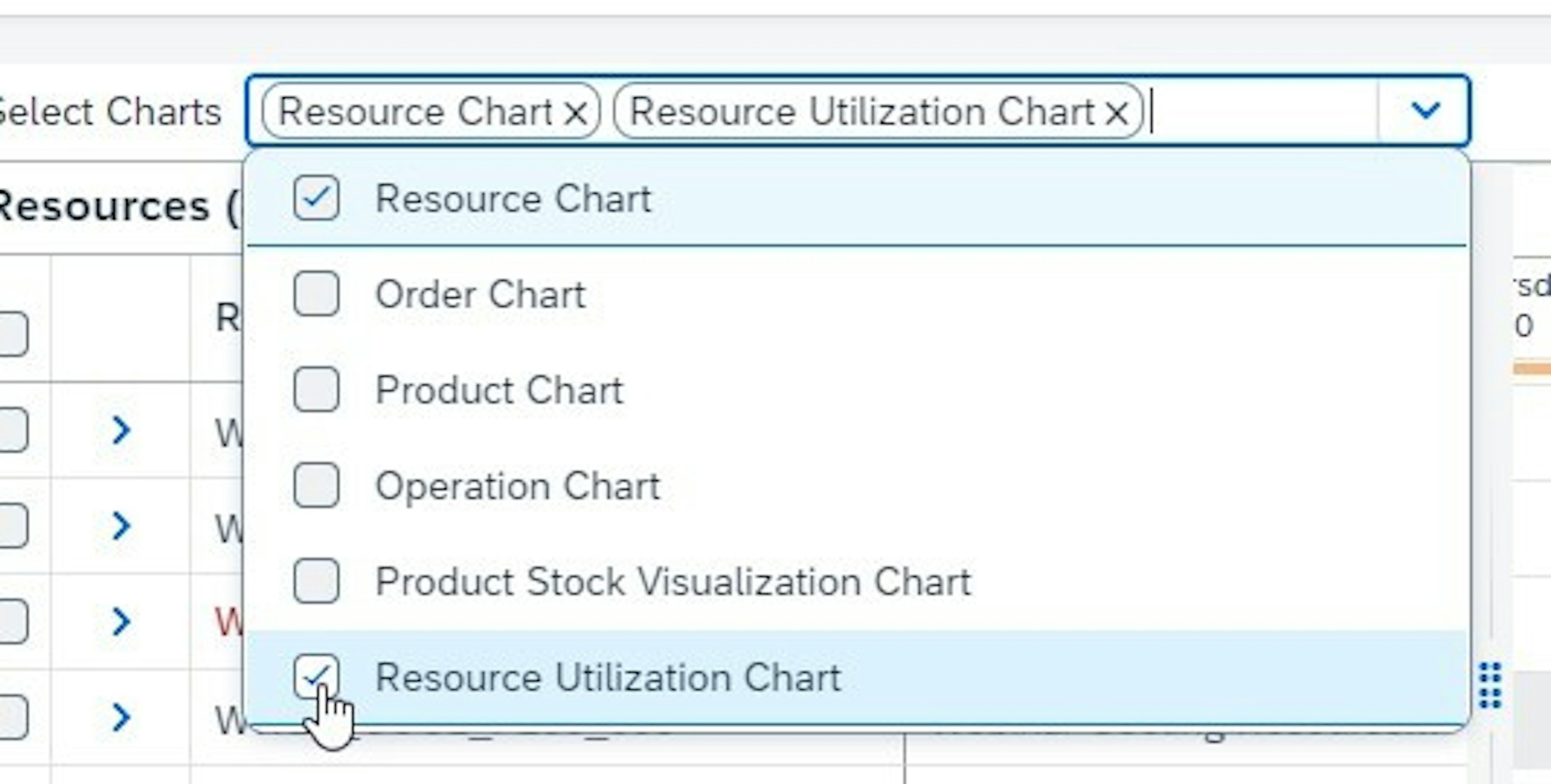Select the Product Stock Visualization Chart entry
This screenshot has height=784, width=1551.
[672, 582]
